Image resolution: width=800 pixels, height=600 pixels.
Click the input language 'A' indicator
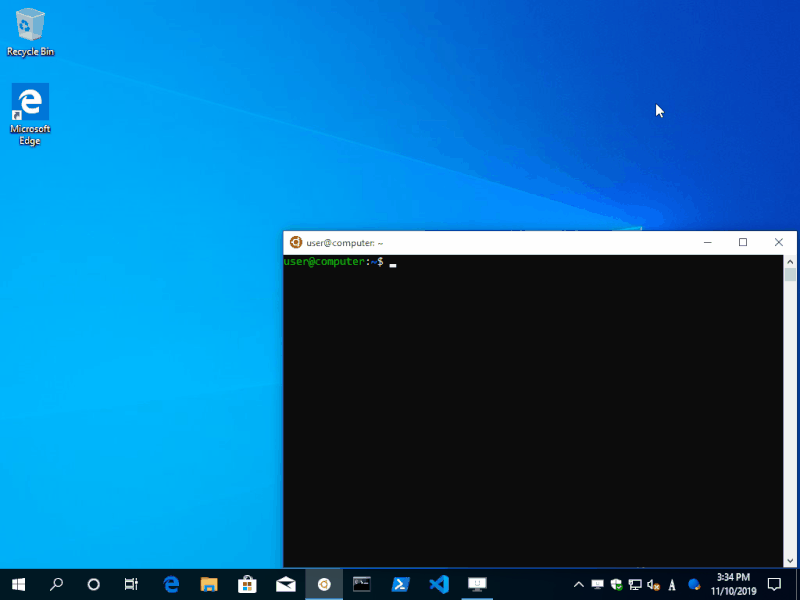(672, 585)
